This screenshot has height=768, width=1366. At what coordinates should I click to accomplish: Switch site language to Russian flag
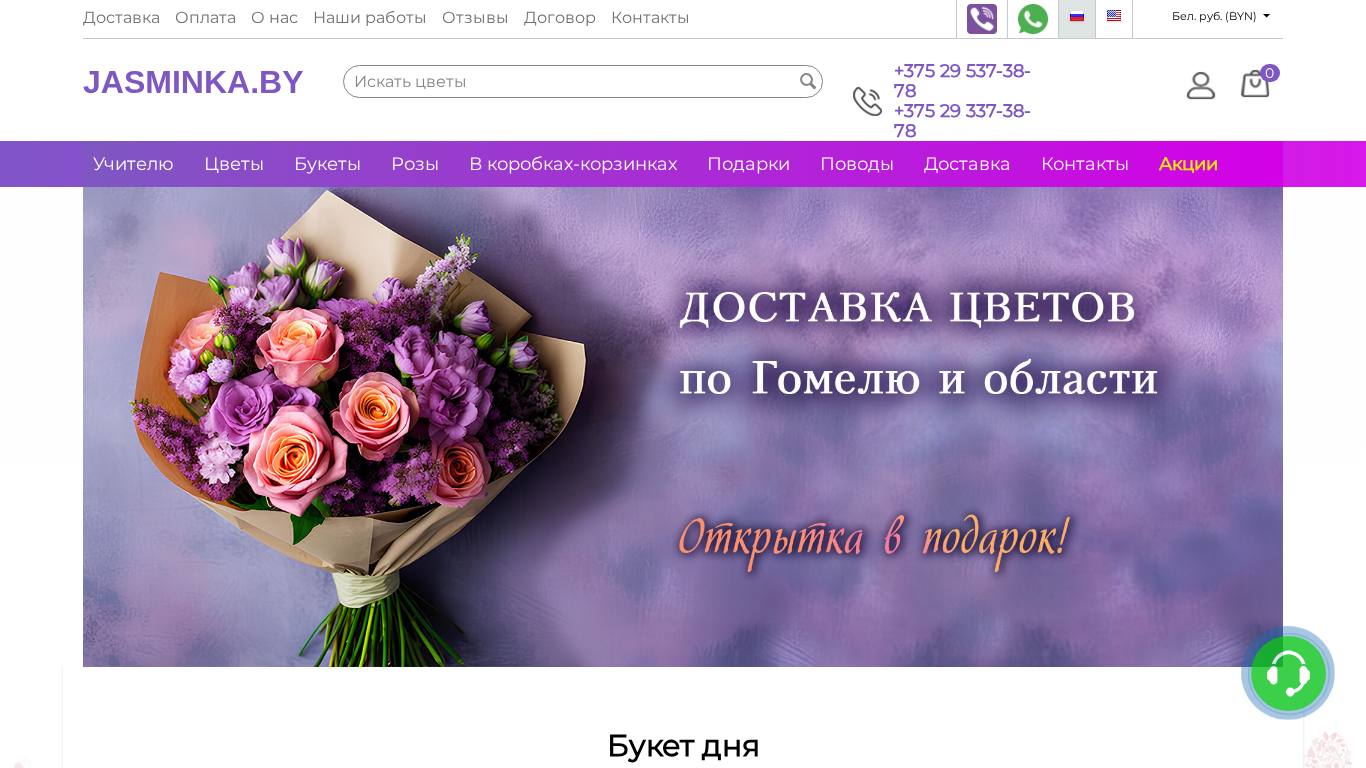(1077, 17)
